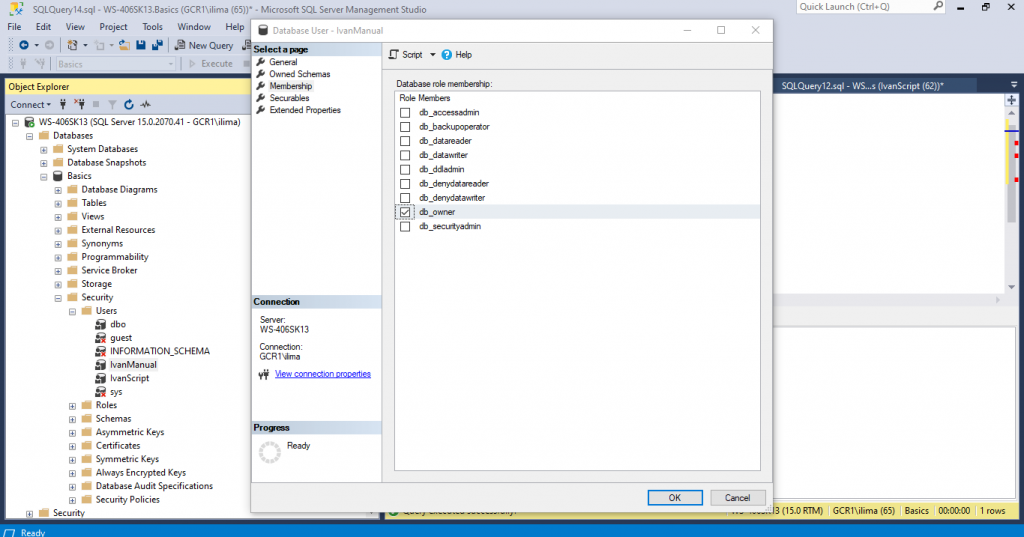Open the Securables page
Screen dimensions: 1024x537
coord(289,98)
